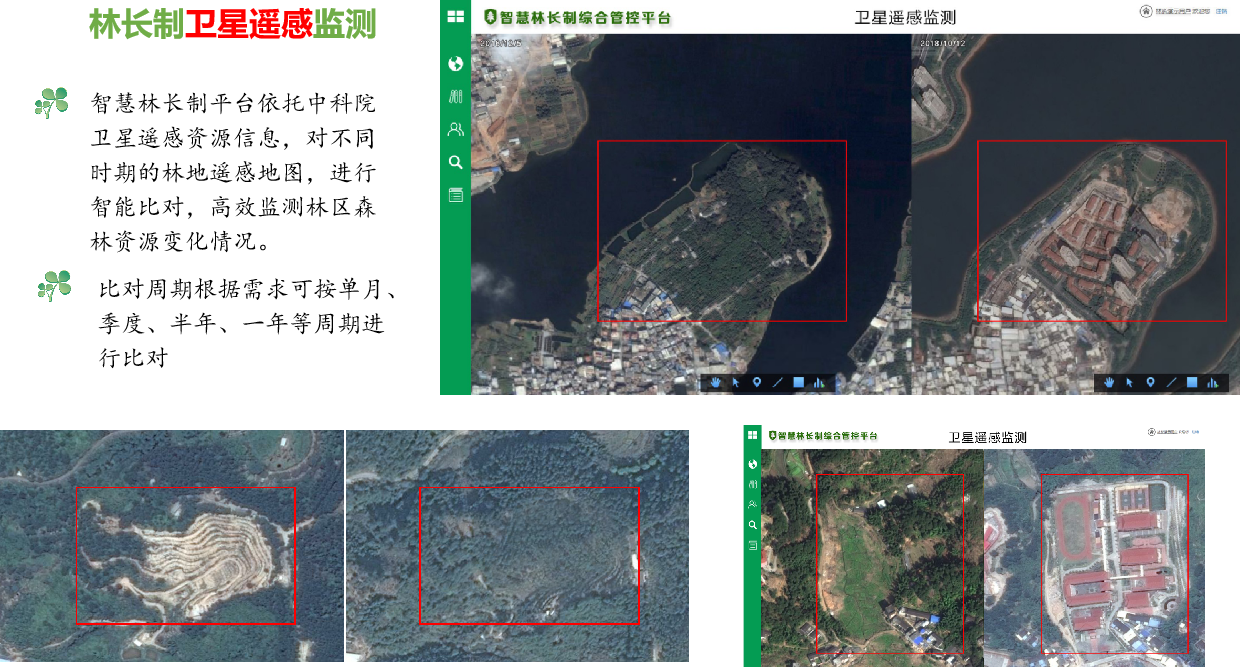Image resolution: width=1241 pixels, height=667 pixels.
Task: Open the users icon in top sidebar
Action: pos(456,129)
